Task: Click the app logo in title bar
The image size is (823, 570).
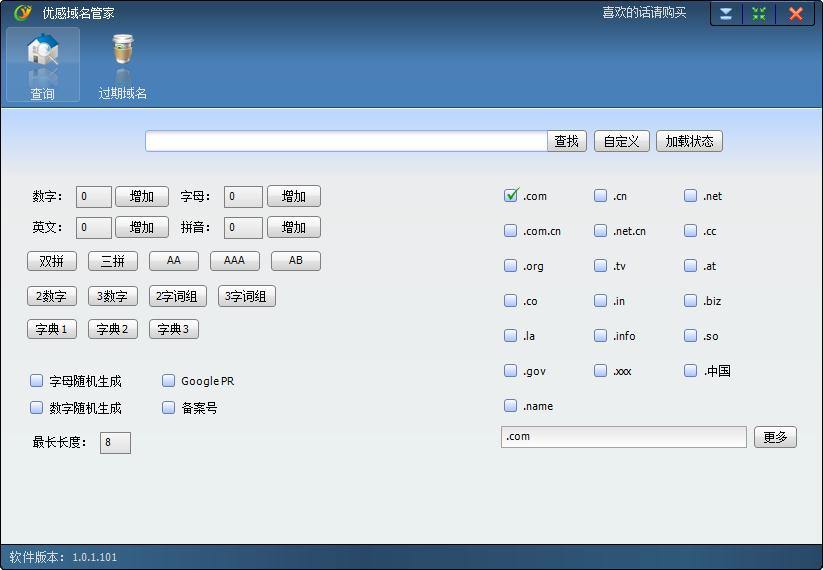Action: [x=22, y=13]
